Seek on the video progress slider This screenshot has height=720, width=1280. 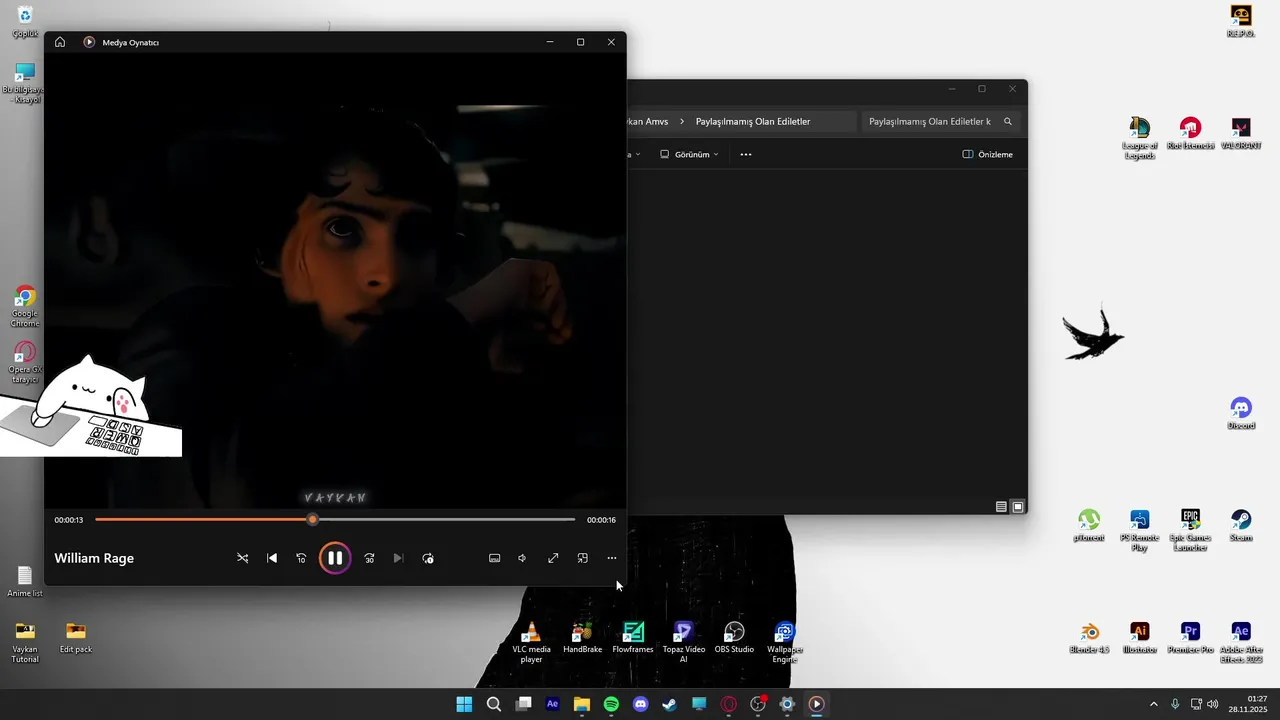pyautogui.click(x=335, y=520)
